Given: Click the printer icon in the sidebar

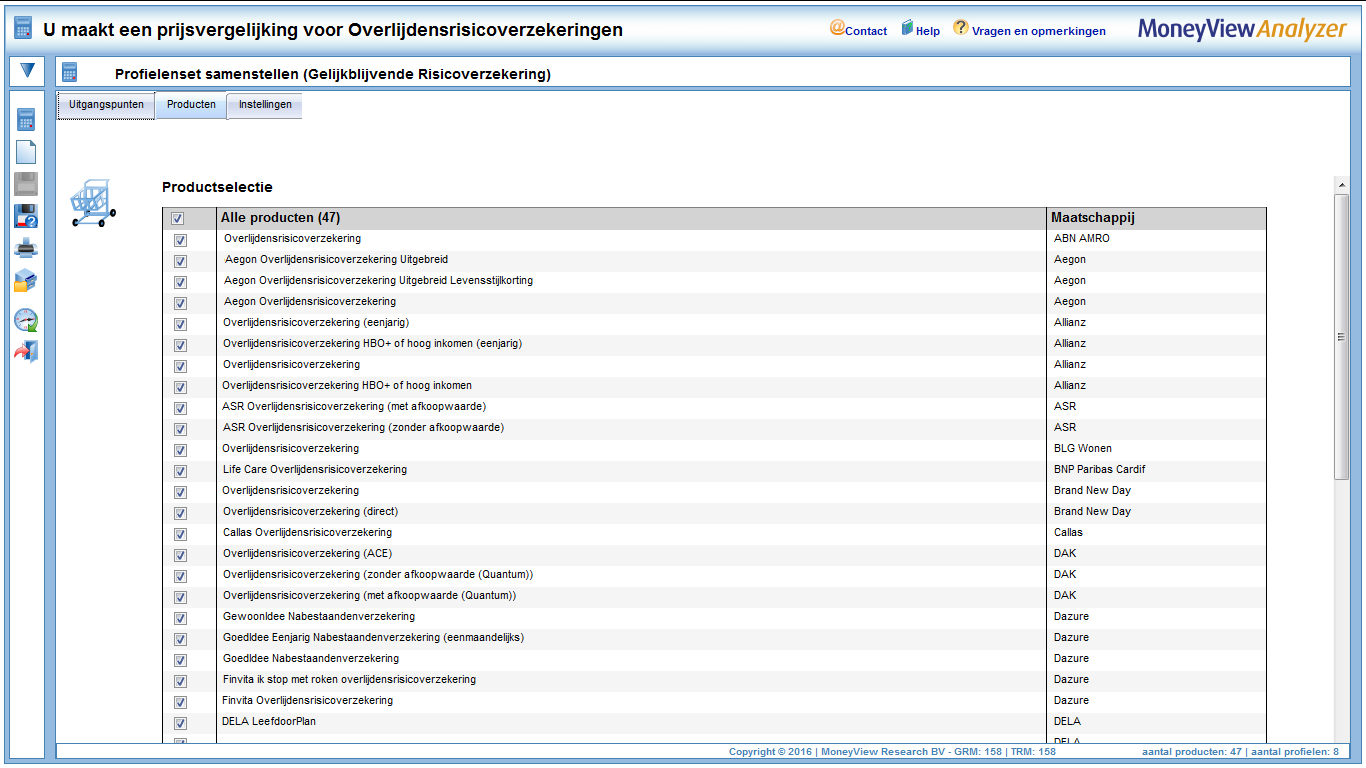Looking at the screenshot, I should click(26, 249).
